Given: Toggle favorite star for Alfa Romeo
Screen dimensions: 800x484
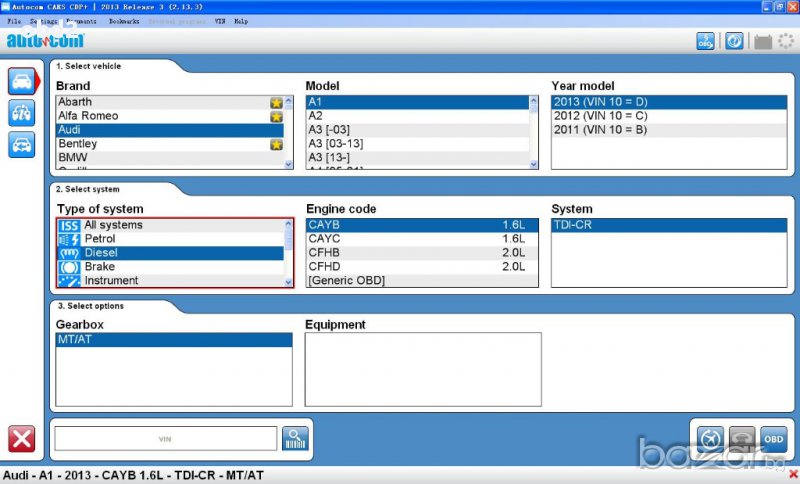Looking at the screenshot, I should pyautogui.click(x=276, y=116).
